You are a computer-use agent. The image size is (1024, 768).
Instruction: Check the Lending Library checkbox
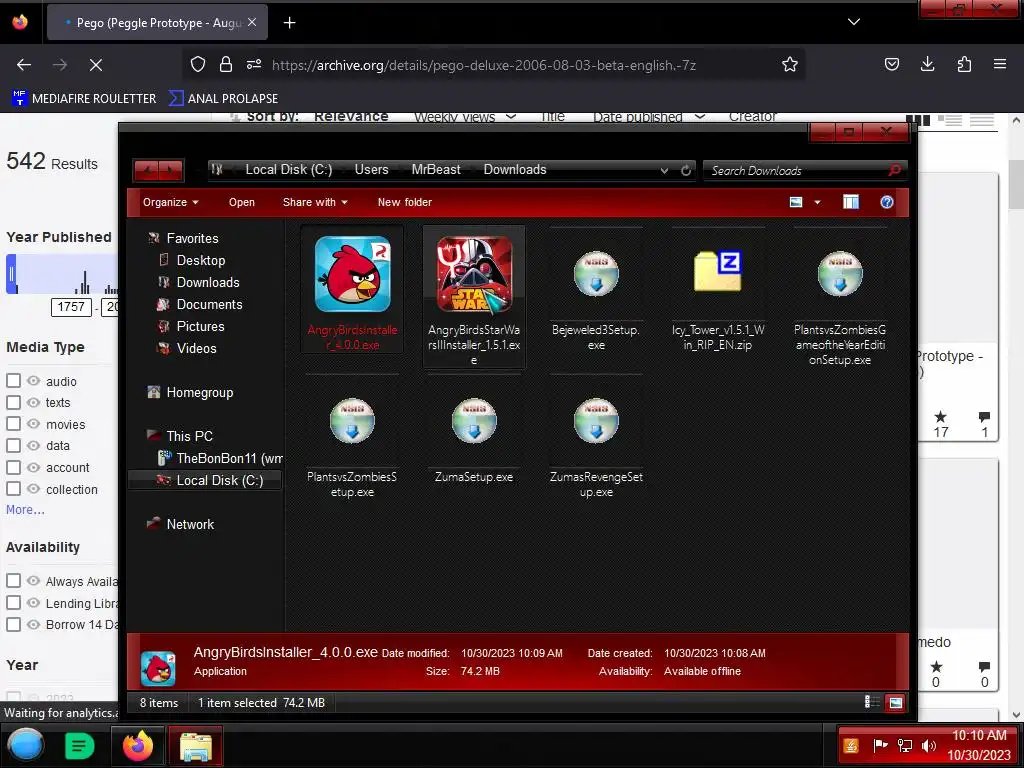(13, 603)
